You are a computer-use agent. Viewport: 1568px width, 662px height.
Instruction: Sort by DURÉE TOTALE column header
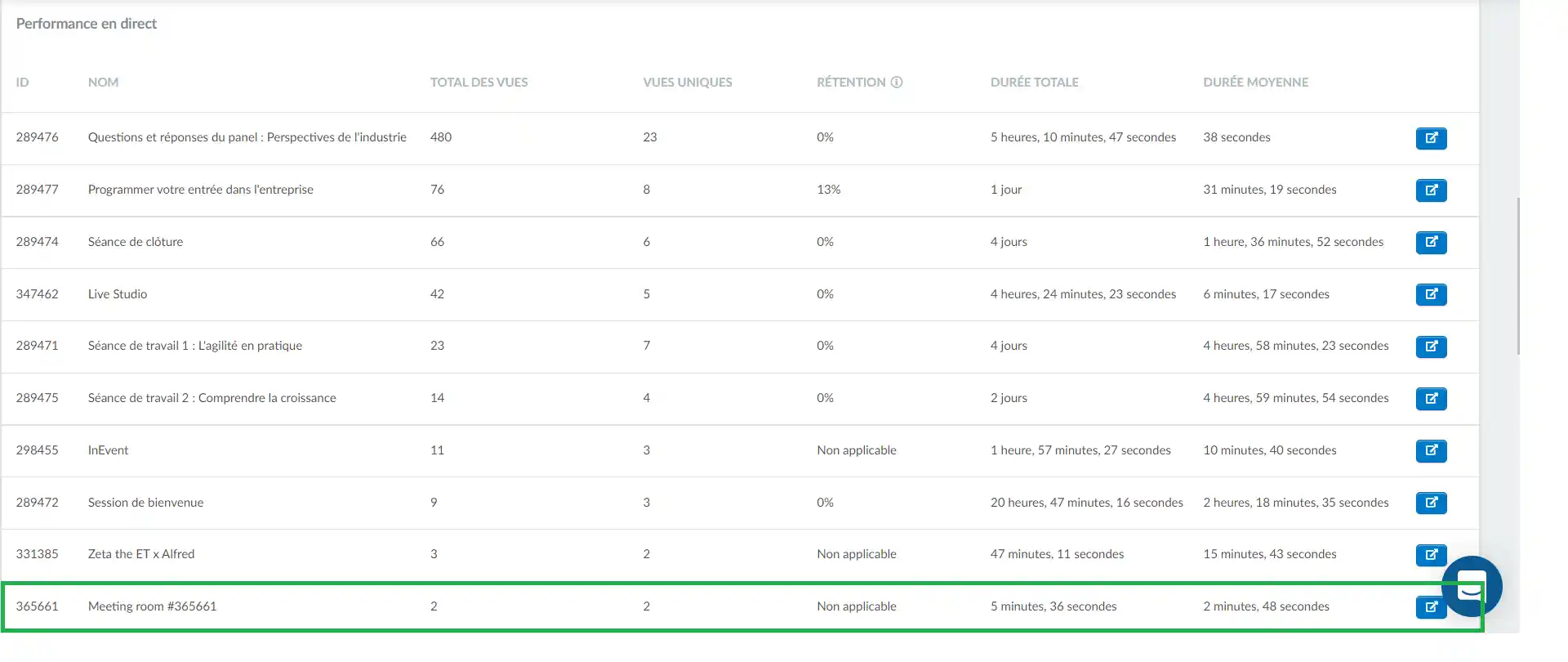pos(1034,82)
